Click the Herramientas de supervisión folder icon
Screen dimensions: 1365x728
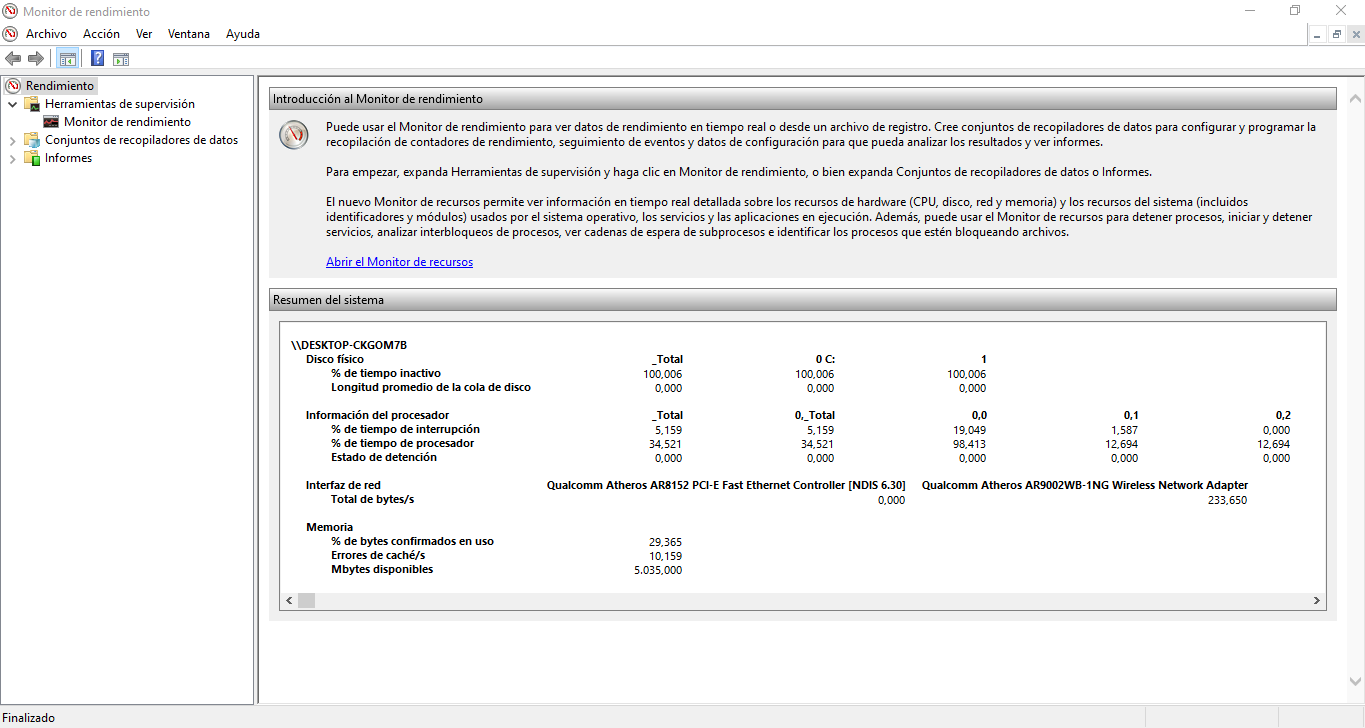32,104
